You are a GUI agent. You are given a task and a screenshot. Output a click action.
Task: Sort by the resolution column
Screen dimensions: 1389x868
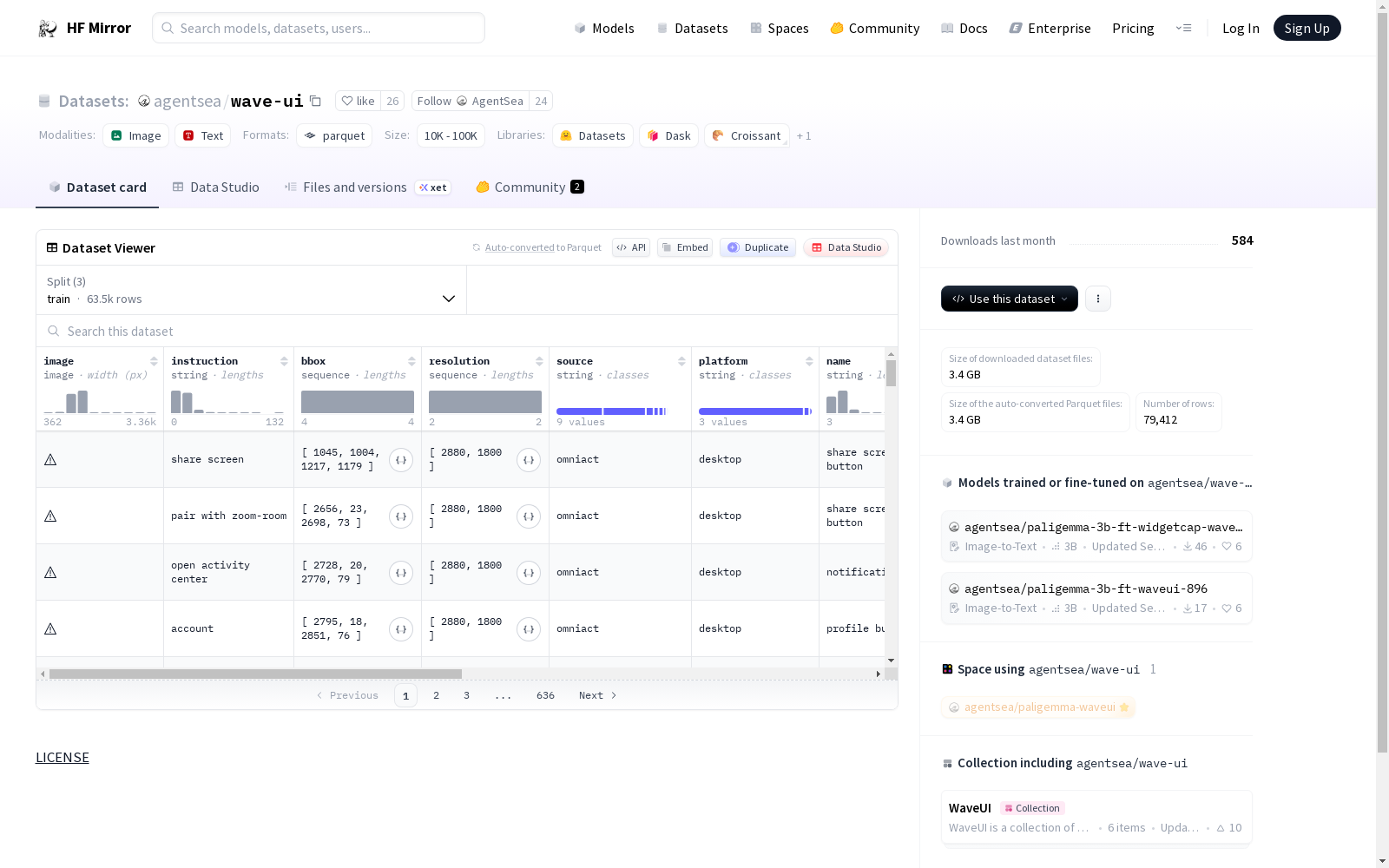click(x=539, y=361)
